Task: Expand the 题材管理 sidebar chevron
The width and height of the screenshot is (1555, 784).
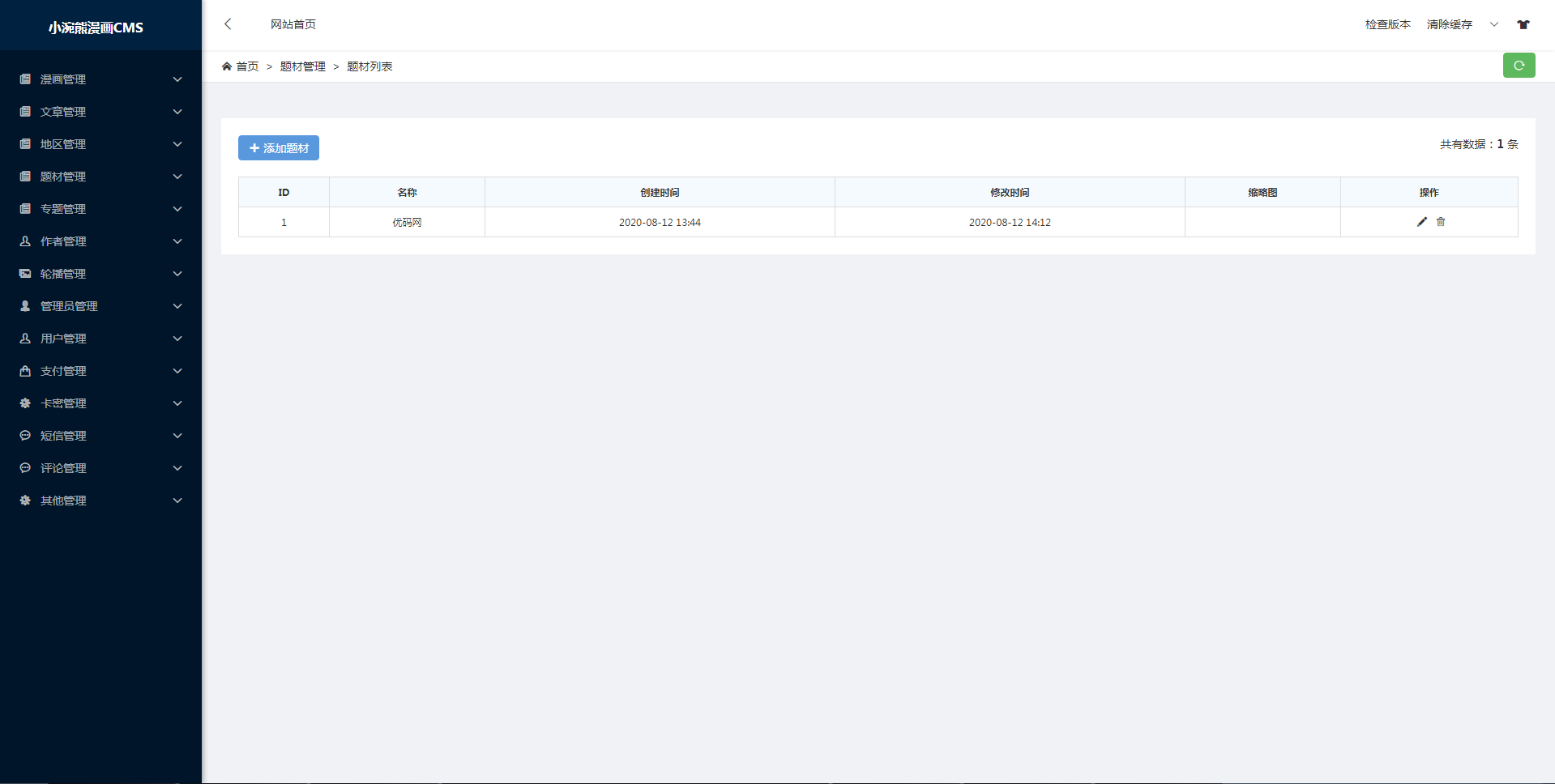Action: pyautogui.click(x=177, y=177)
